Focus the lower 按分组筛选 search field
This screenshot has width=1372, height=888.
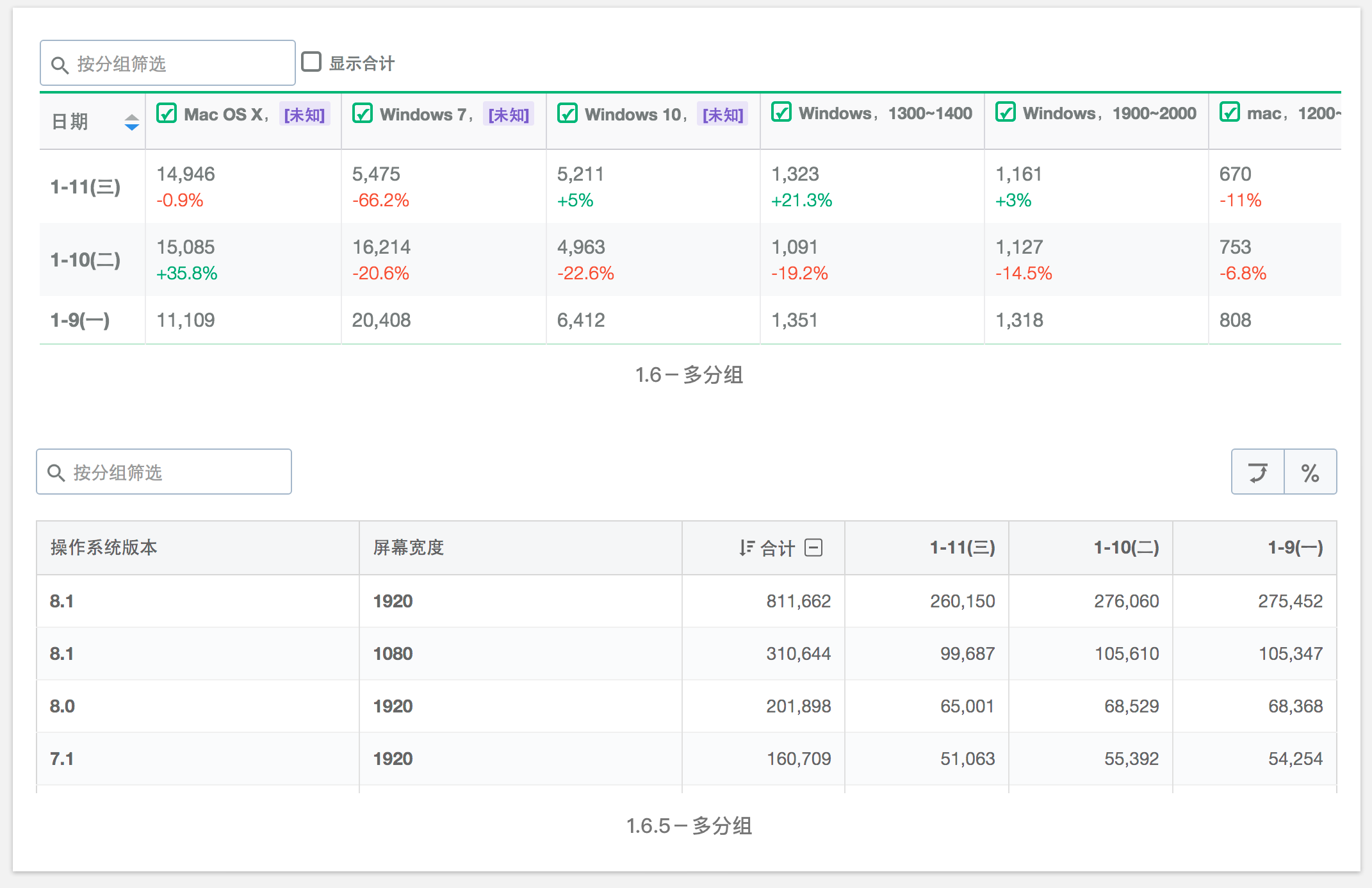tap(176, 472)
